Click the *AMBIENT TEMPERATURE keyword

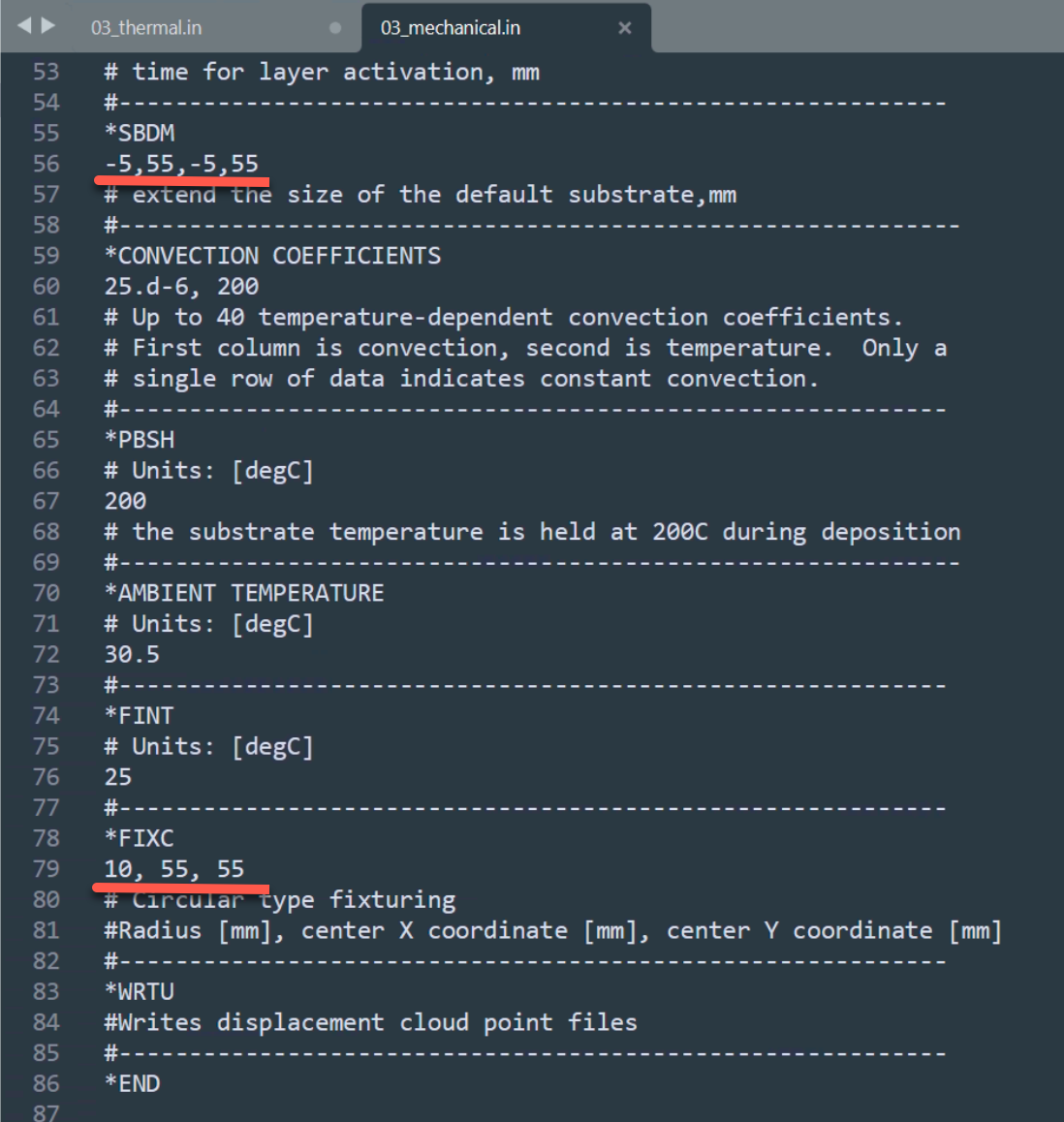245,593
